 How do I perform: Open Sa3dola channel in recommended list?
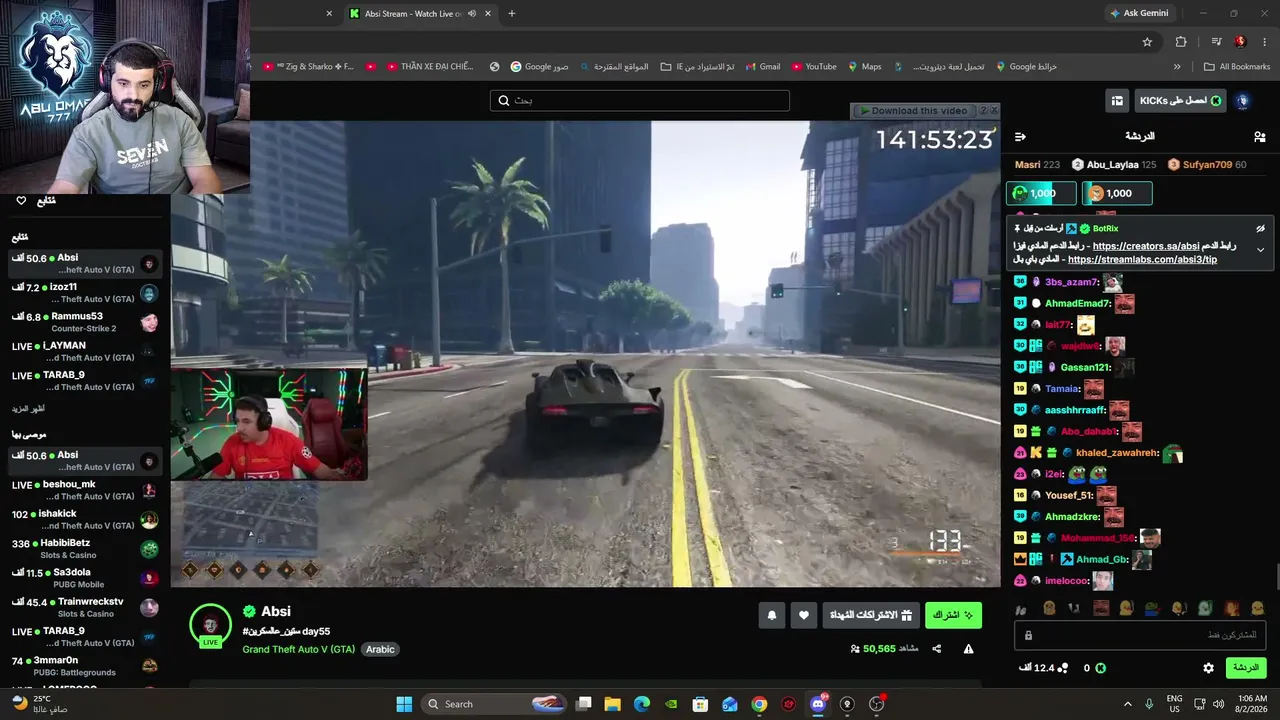click(x=85, y=578)
